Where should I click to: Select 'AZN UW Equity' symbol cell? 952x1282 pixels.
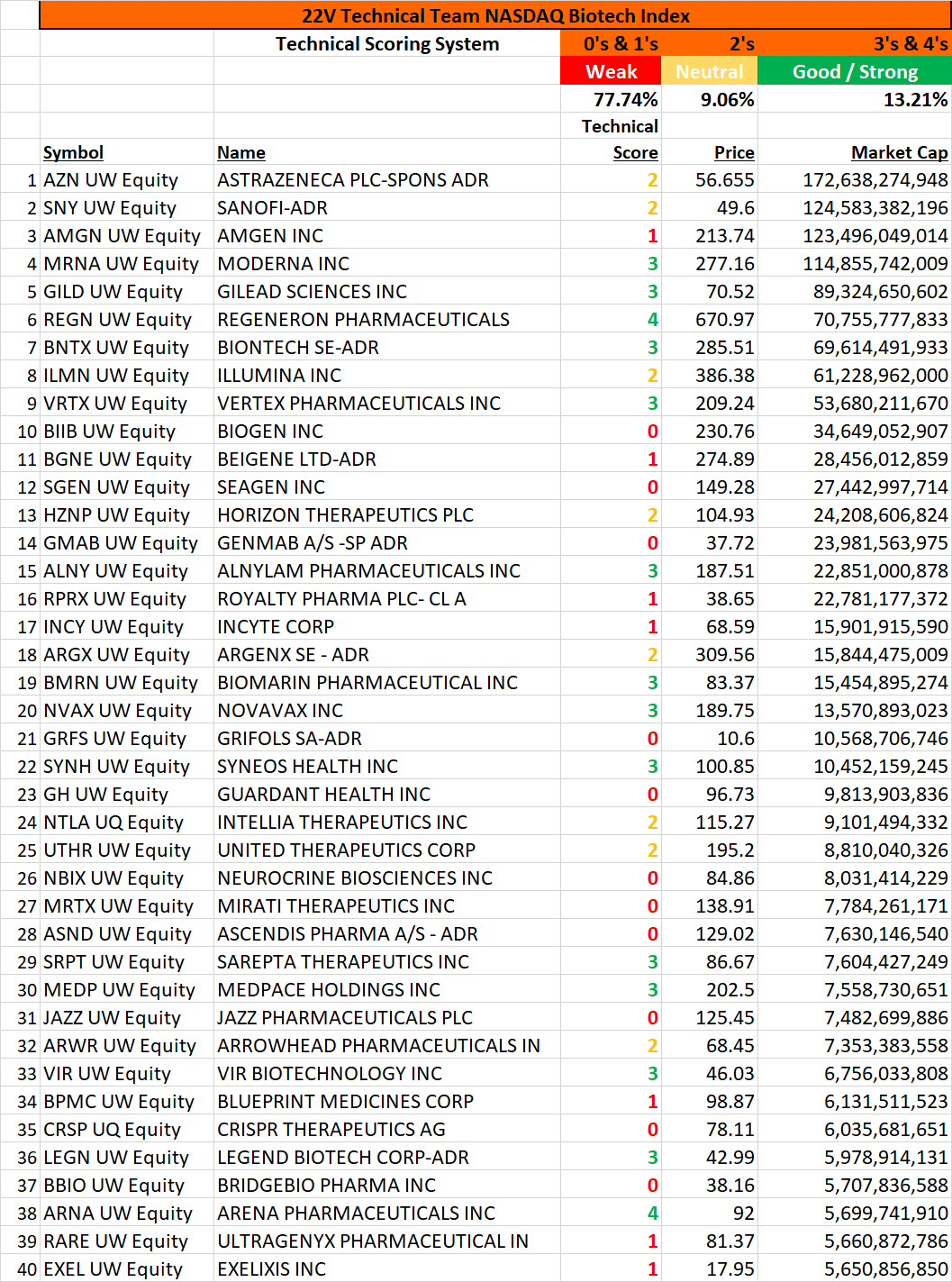point(127,180)
